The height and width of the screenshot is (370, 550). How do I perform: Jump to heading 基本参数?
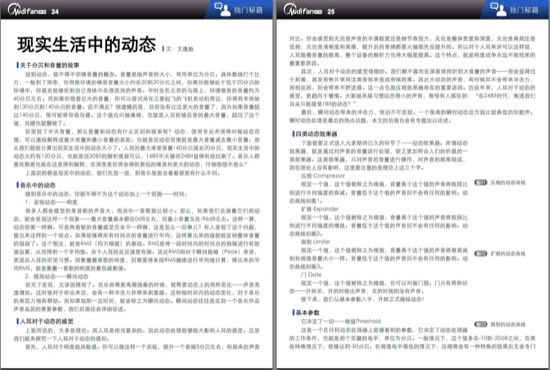308,312
